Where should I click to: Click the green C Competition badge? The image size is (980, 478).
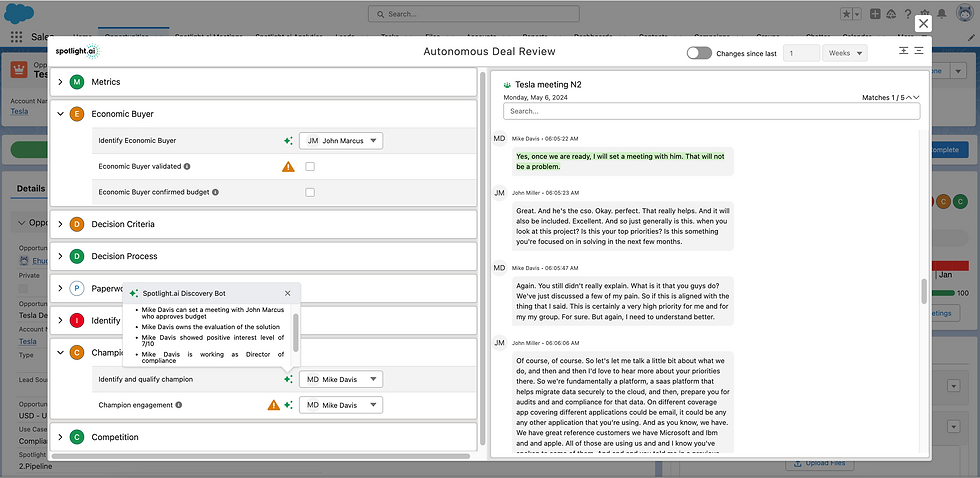77,437
